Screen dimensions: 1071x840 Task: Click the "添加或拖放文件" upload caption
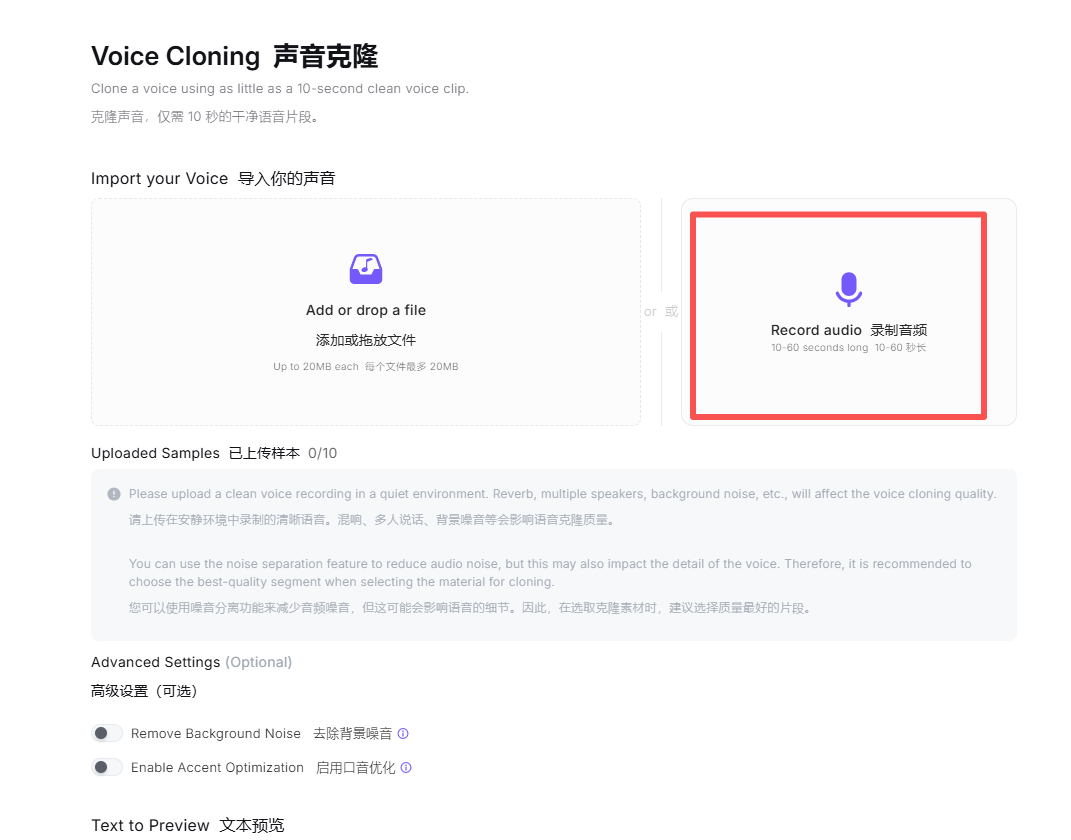366,340
